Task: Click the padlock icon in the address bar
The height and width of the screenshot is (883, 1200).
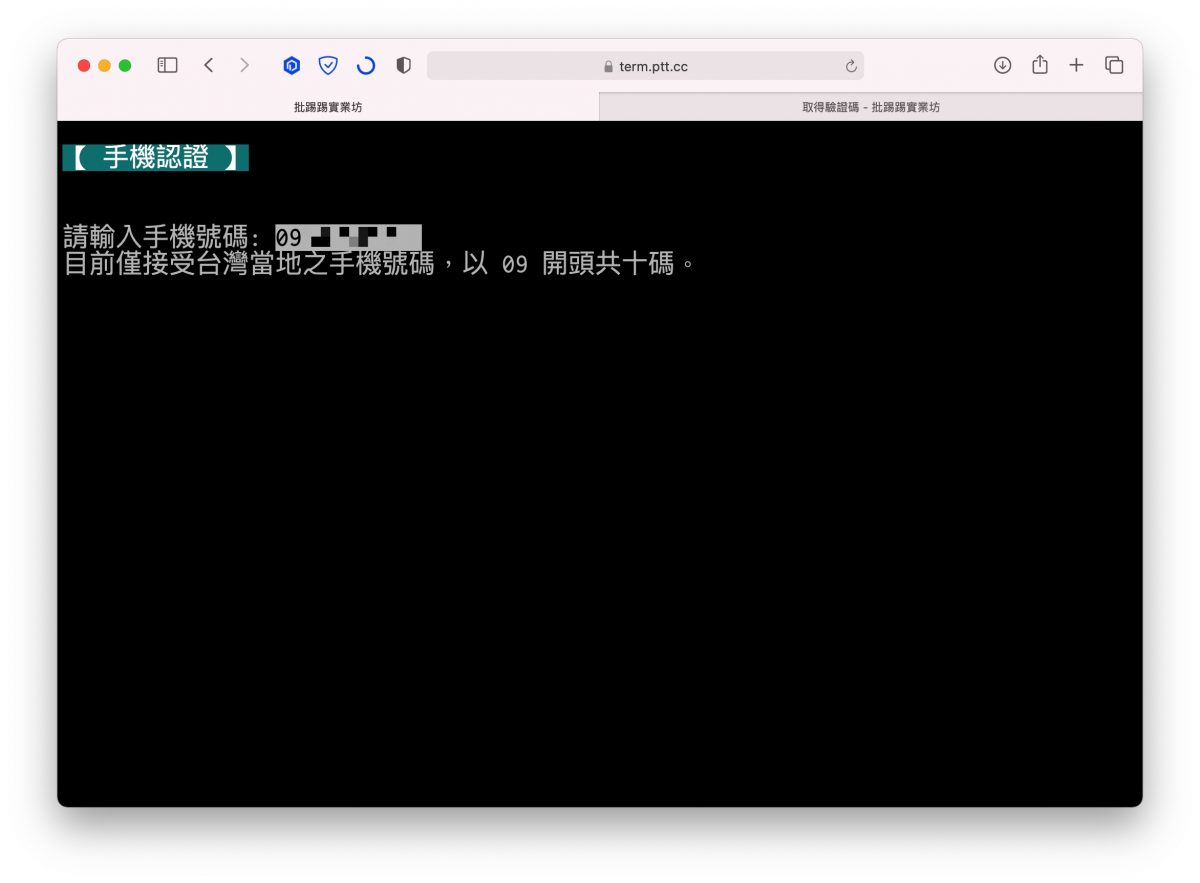Action: (608, 67)
